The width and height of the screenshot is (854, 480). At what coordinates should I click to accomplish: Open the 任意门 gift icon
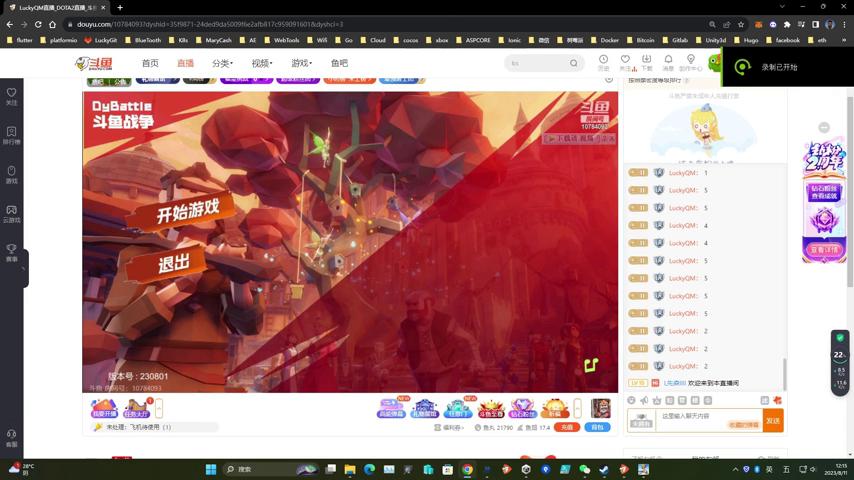point(458,409)
